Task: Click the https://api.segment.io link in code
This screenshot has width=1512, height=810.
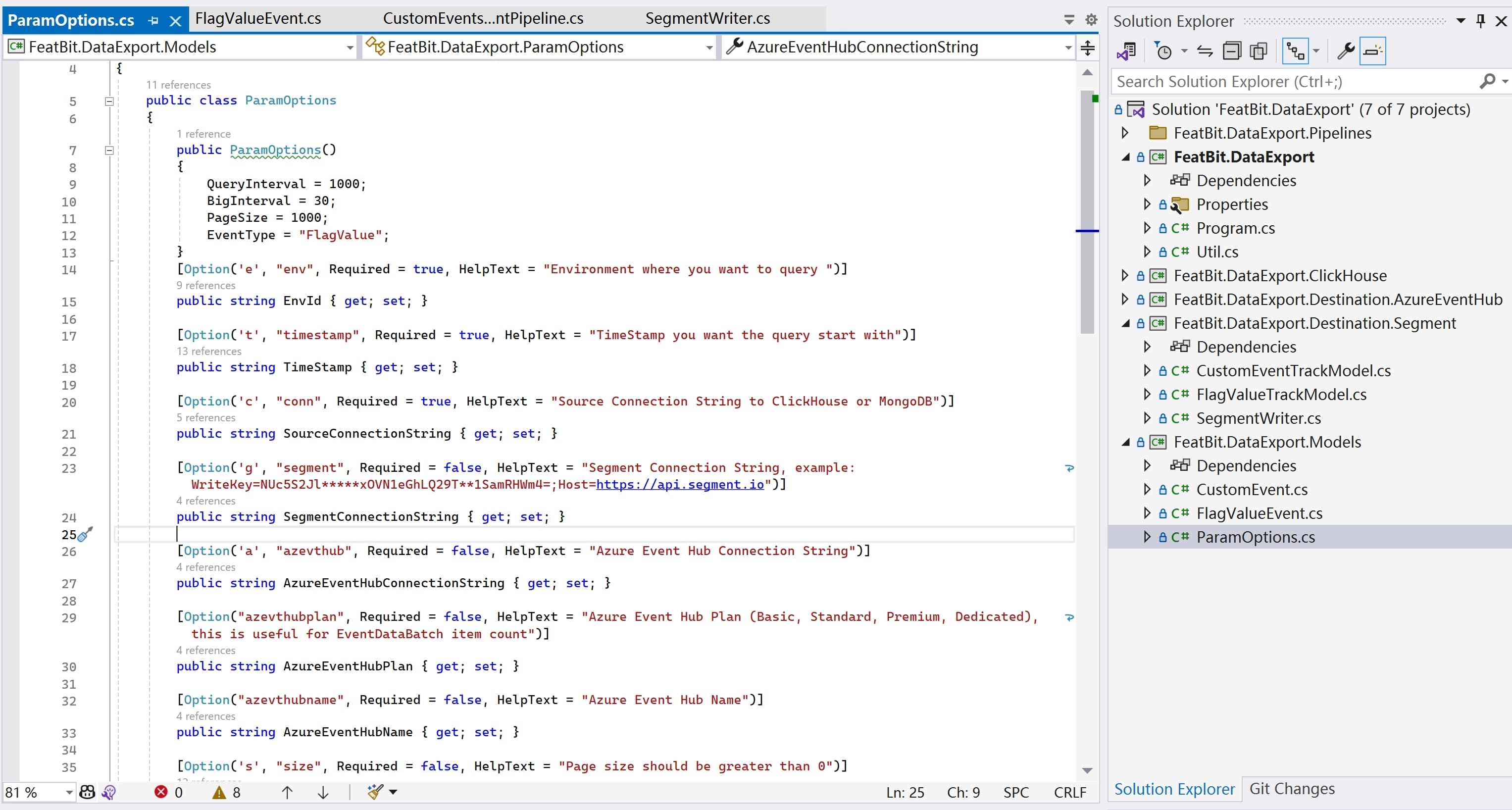Action: pos(679,484)
